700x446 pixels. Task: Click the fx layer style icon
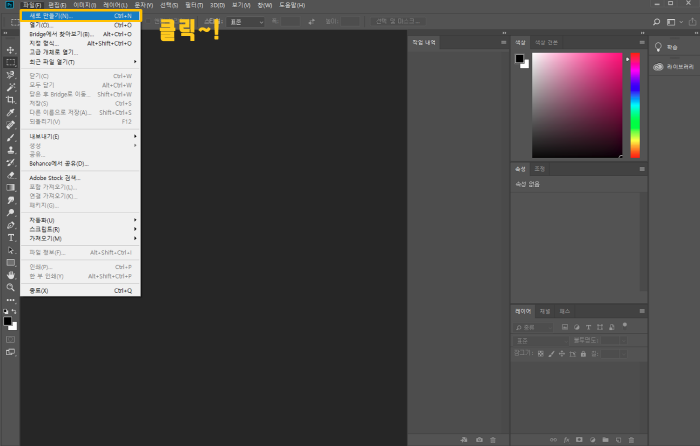567,440
